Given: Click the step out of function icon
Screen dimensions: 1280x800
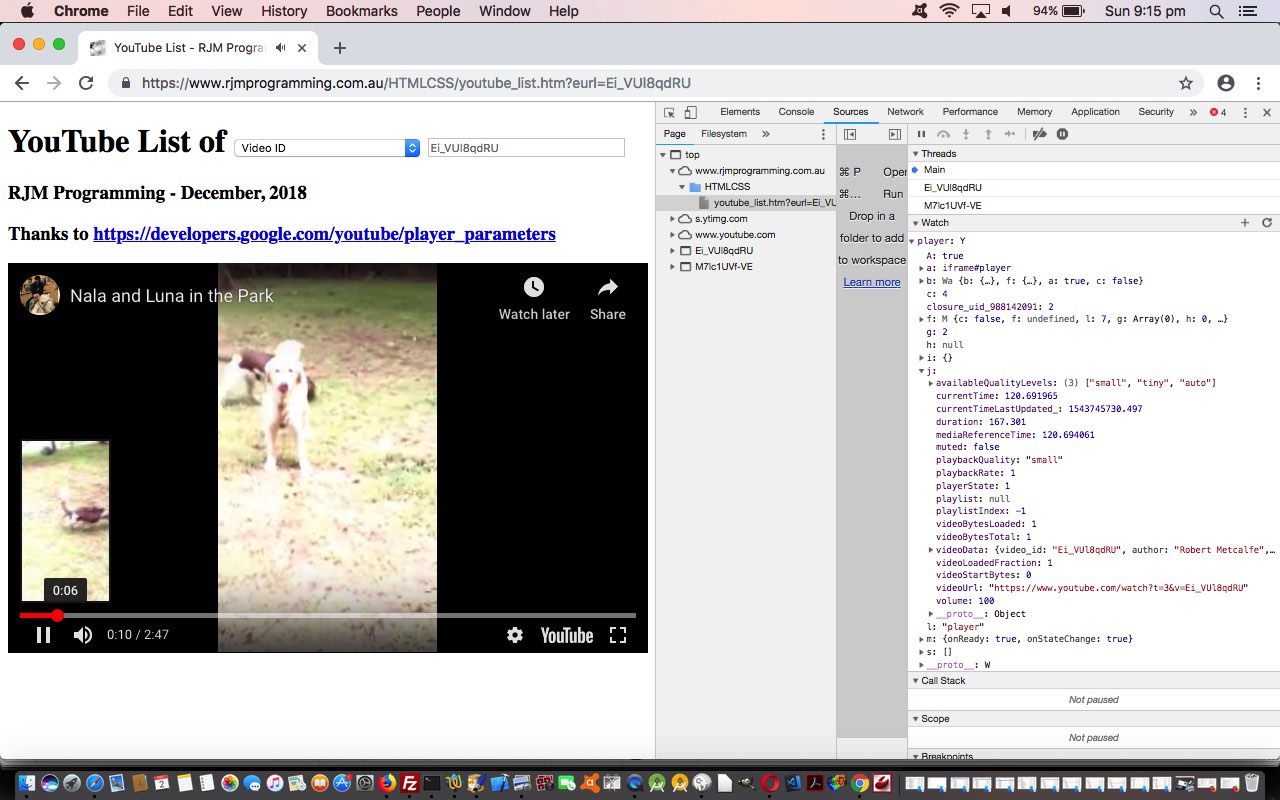Looking at the screenshot, I should (x=988, y=134).
